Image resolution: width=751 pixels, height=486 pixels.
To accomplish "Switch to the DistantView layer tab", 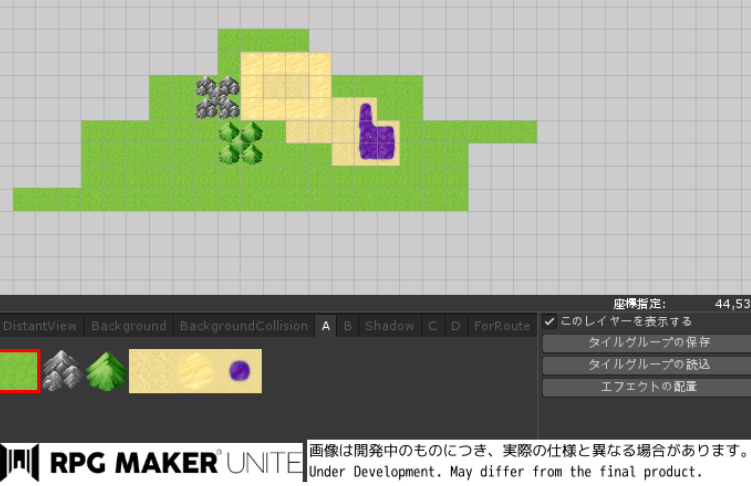I will (x=40, y=326).
